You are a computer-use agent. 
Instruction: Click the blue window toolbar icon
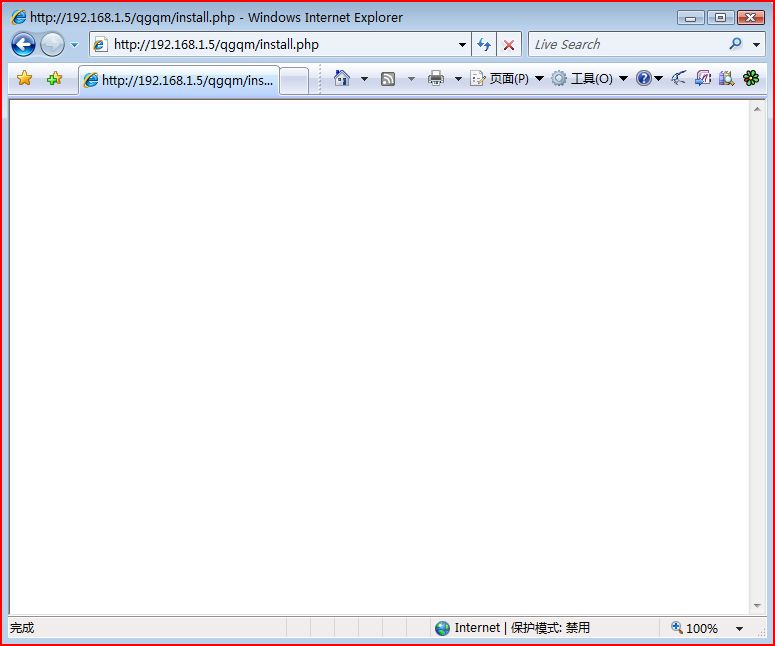[x=703, y=78]
